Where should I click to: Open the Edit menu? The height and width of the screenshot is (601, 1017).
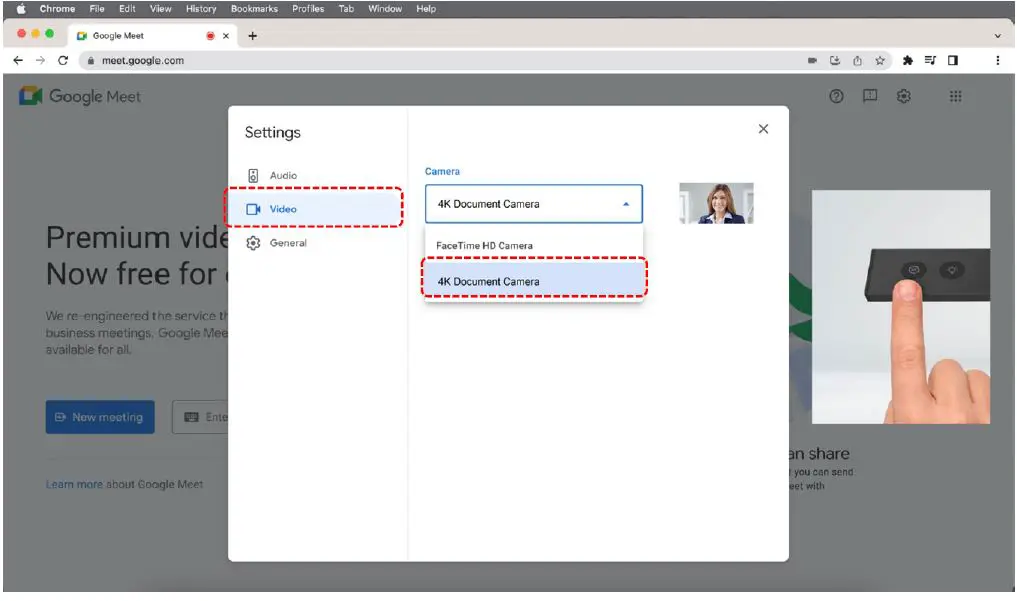point(127,9)
